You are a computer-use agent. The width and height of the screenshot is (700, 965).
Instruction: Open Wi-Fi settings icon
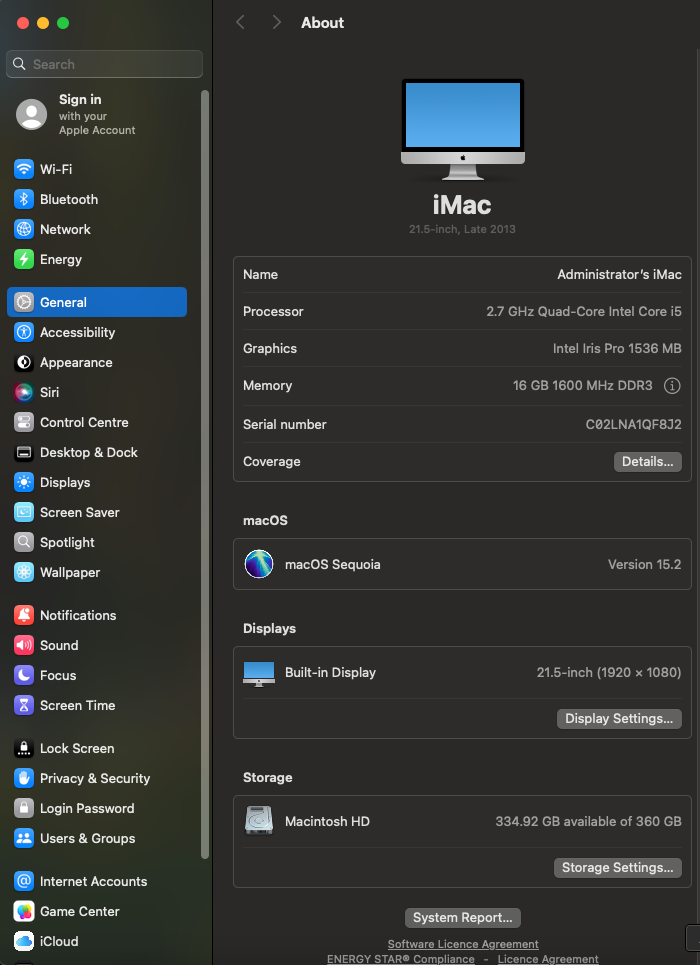coord(24,169)
